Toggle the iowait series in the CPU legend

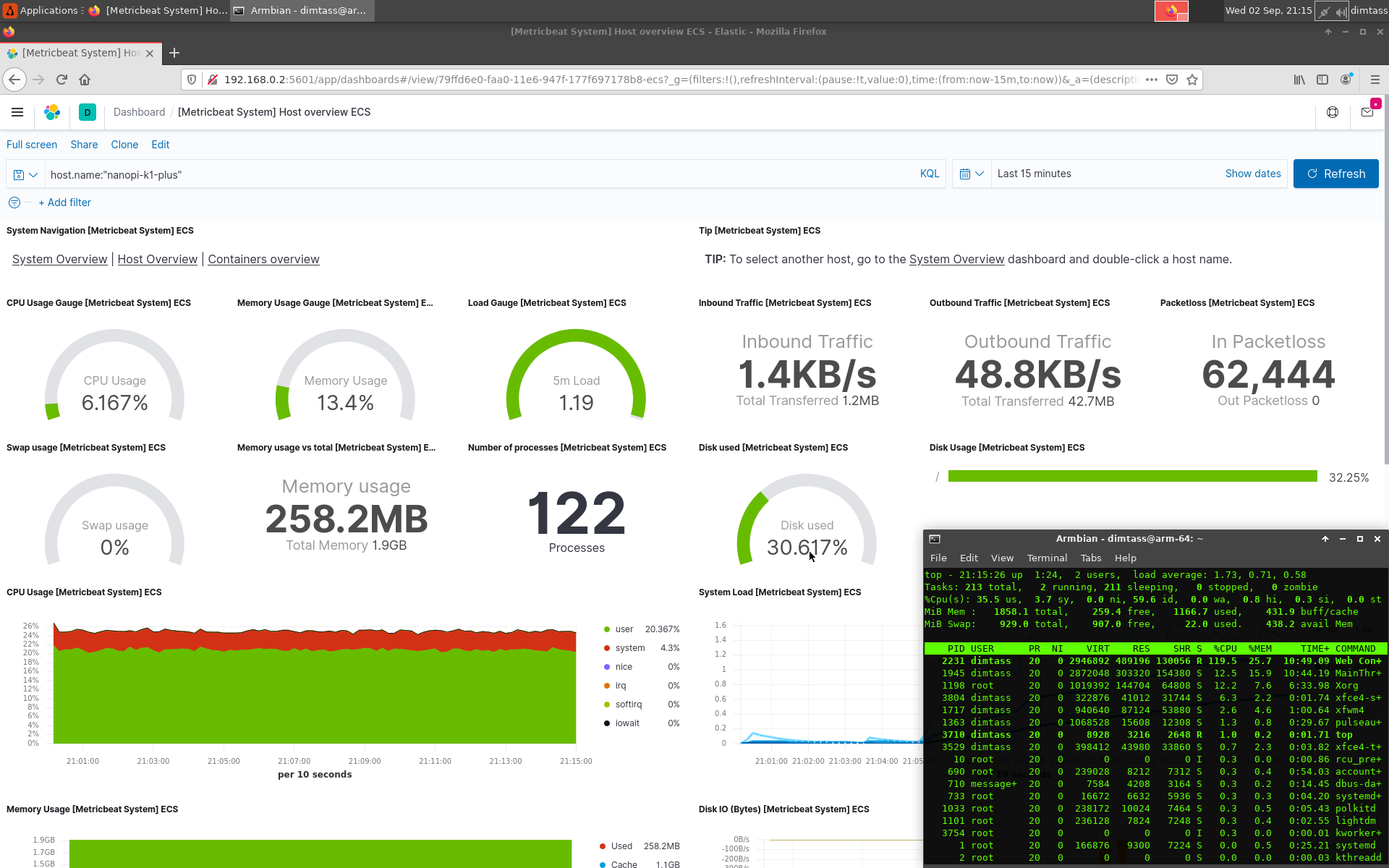click(x=626, y=723)
